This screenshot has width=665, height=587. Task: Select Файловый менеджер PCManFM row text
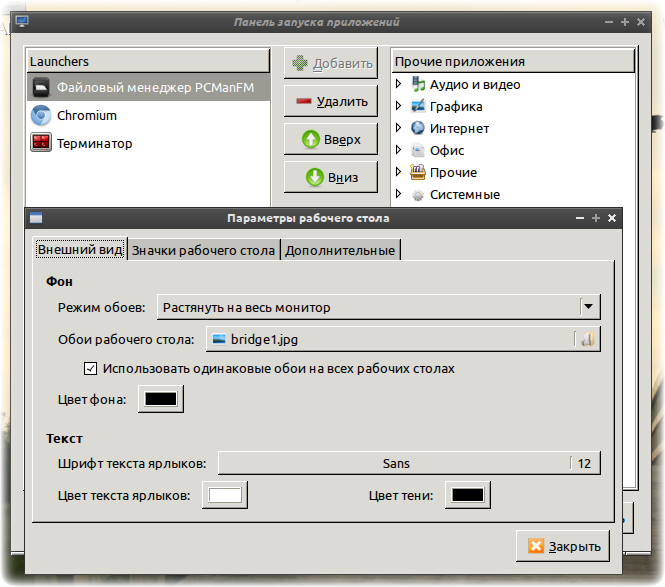click(x=156, y=87)
